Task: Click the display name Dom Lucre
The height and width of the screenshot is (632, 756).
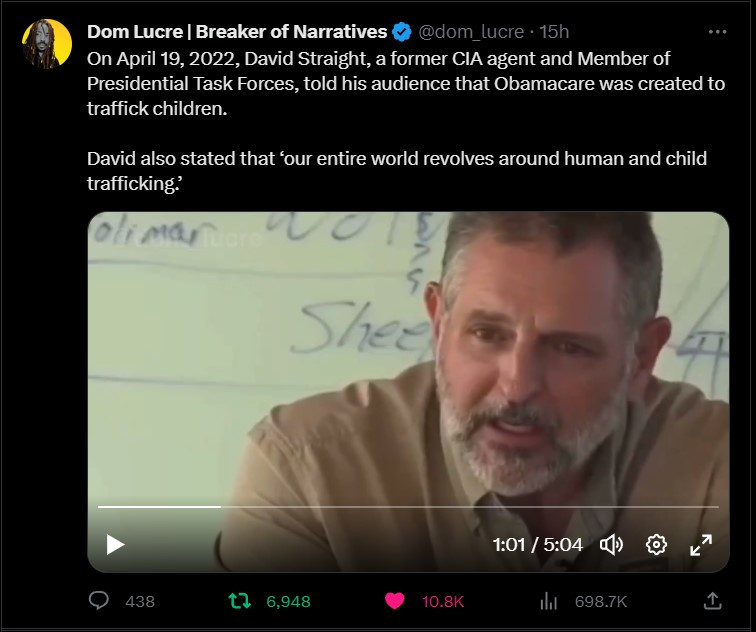Action: [237, 32]
